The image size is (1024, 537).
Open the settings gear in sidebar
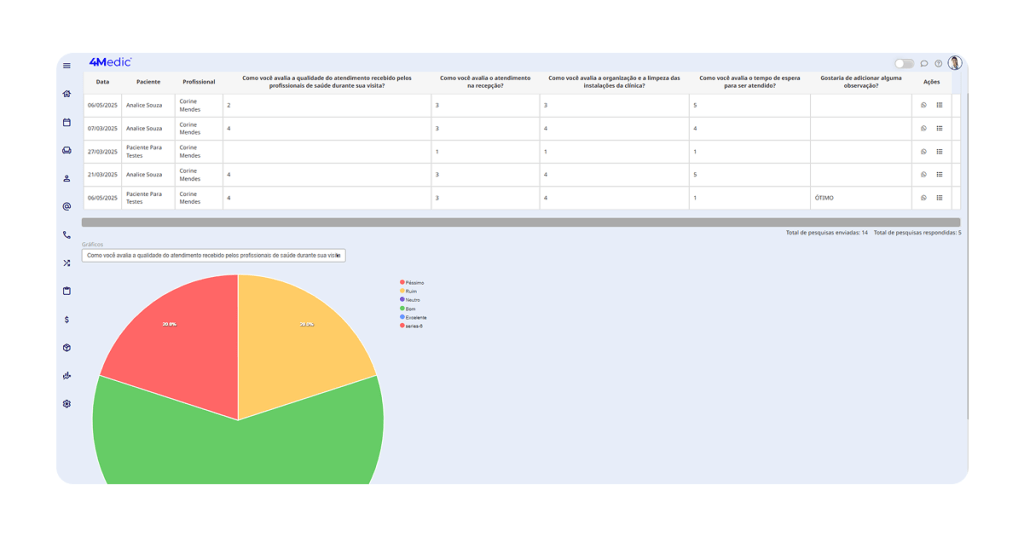tap(67, 404)
